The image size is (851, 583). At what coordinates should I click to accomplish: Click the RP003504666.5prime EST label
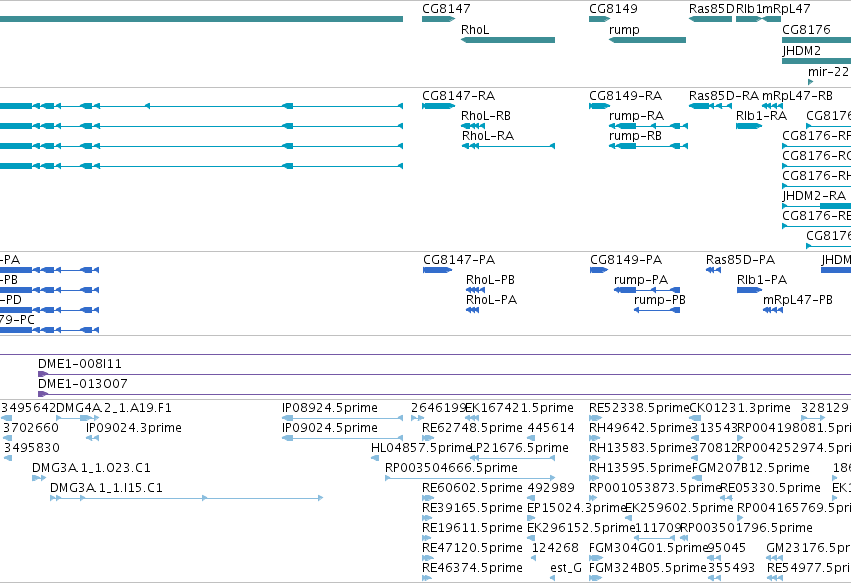[x=452, y=468]
